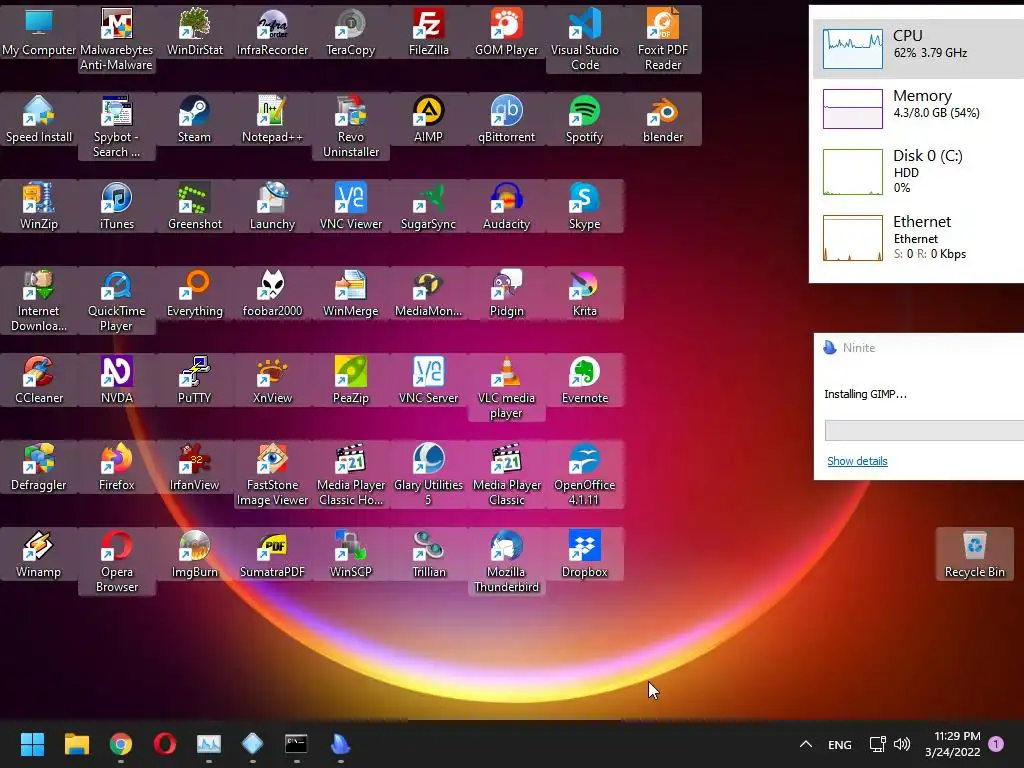This screenshot has width=1024, height=768.
Task: Open File Explorer from the taskbar
Action: (x=76, y=744)
